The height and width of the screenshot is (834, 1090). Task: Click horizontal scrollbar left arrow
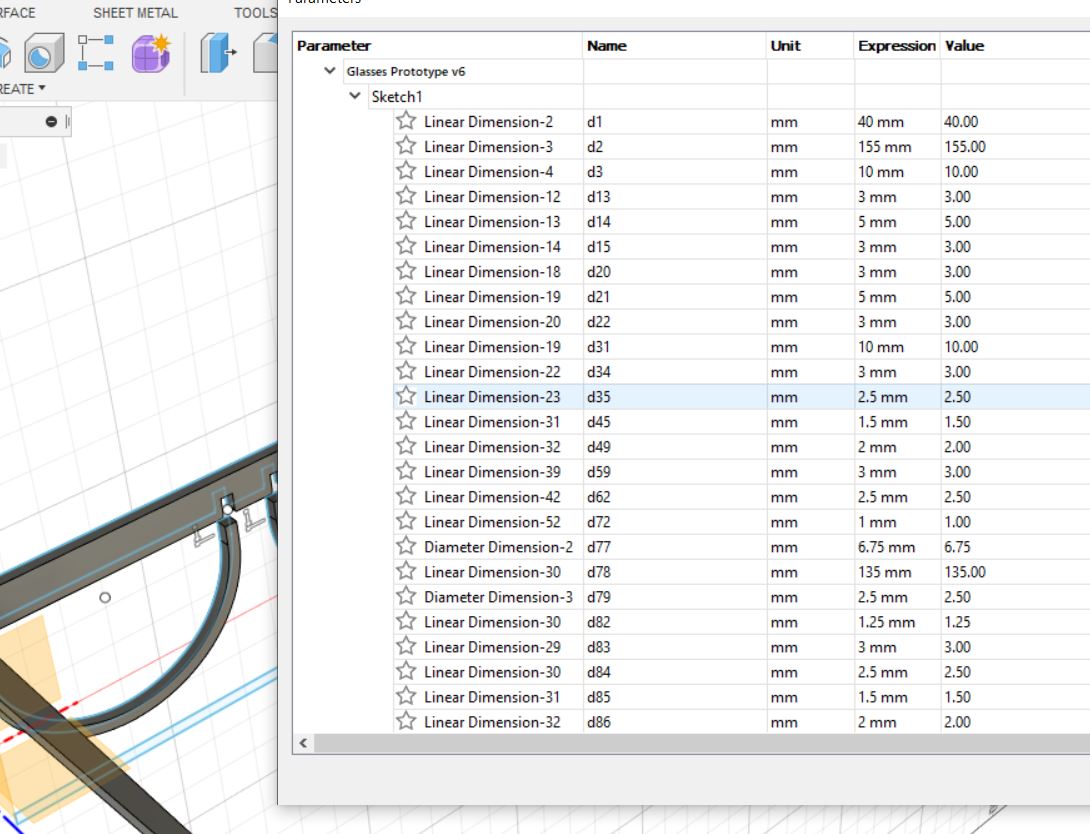304,743
